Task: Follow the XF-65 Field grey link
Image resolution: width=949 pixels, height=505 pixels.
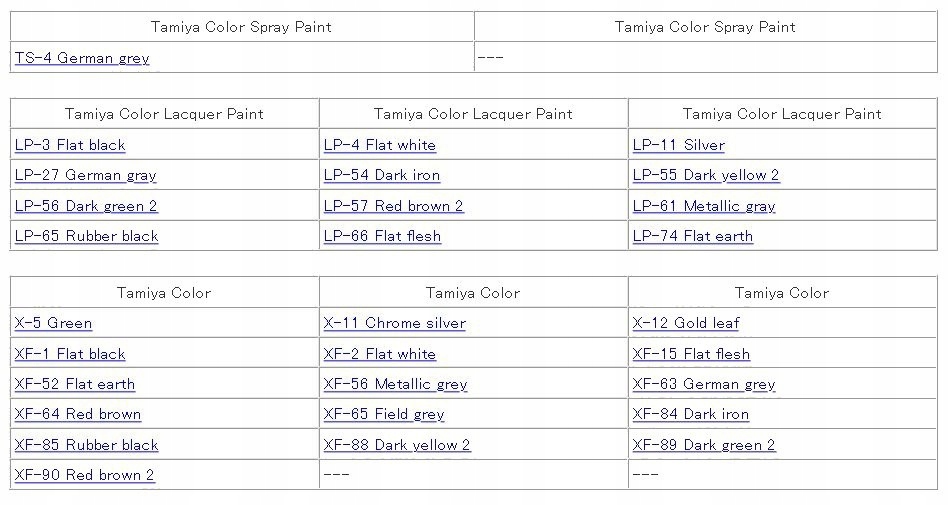Action: click(384, 414)
